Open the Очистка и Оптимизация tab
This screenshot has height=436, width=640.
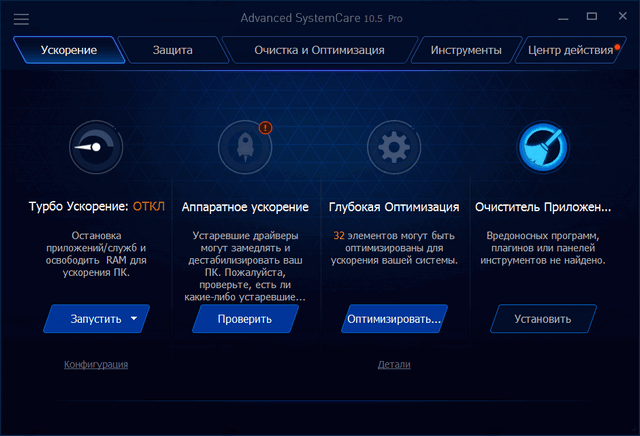tap(319, 50)
